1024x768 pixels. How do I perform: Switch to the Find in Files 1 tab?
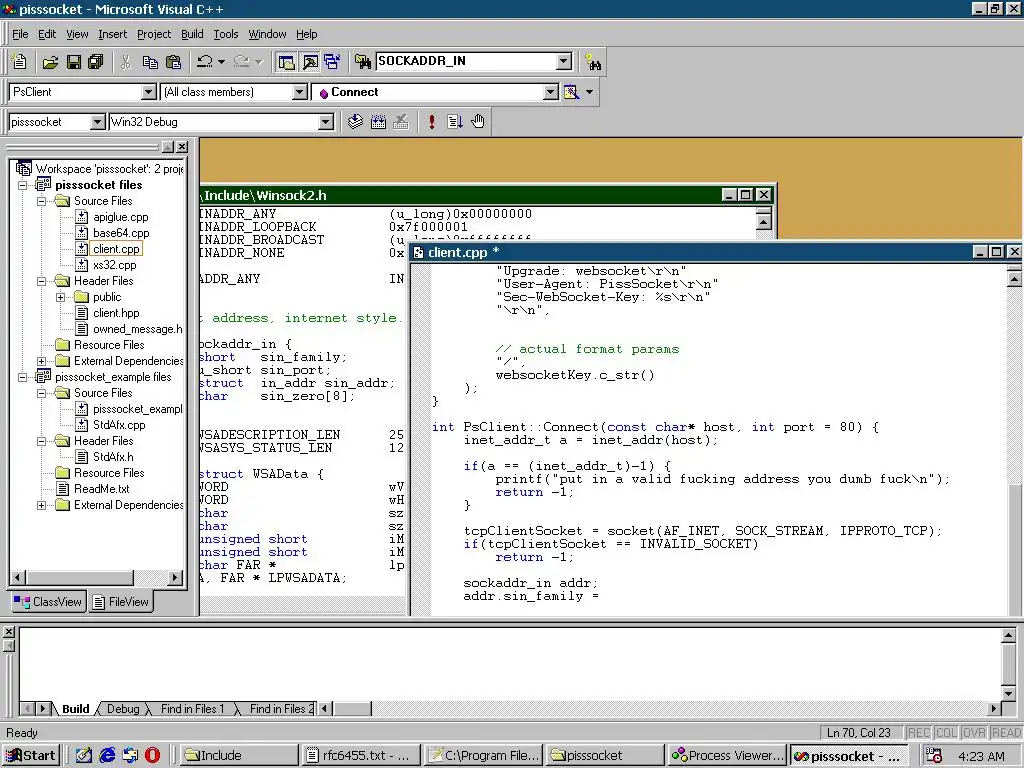click(x=192, y=709)
